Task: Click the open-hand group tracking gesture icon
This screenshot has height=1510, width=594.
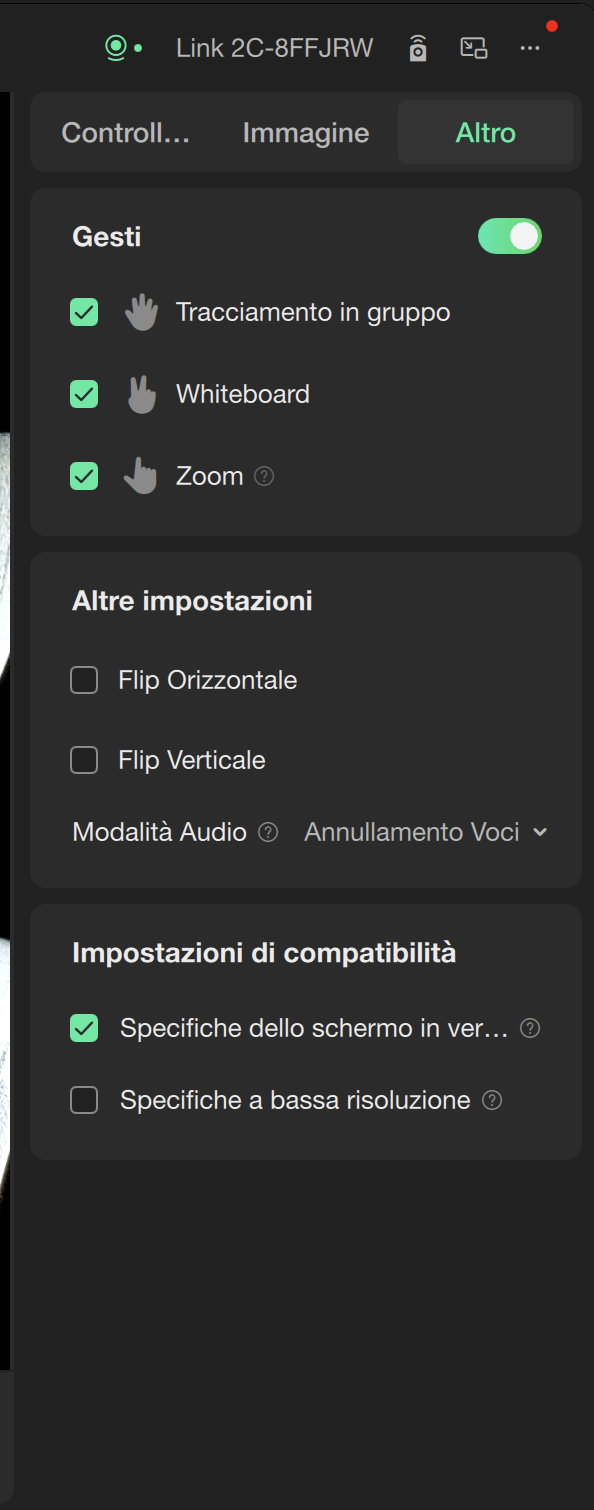Action: [141, 313]
